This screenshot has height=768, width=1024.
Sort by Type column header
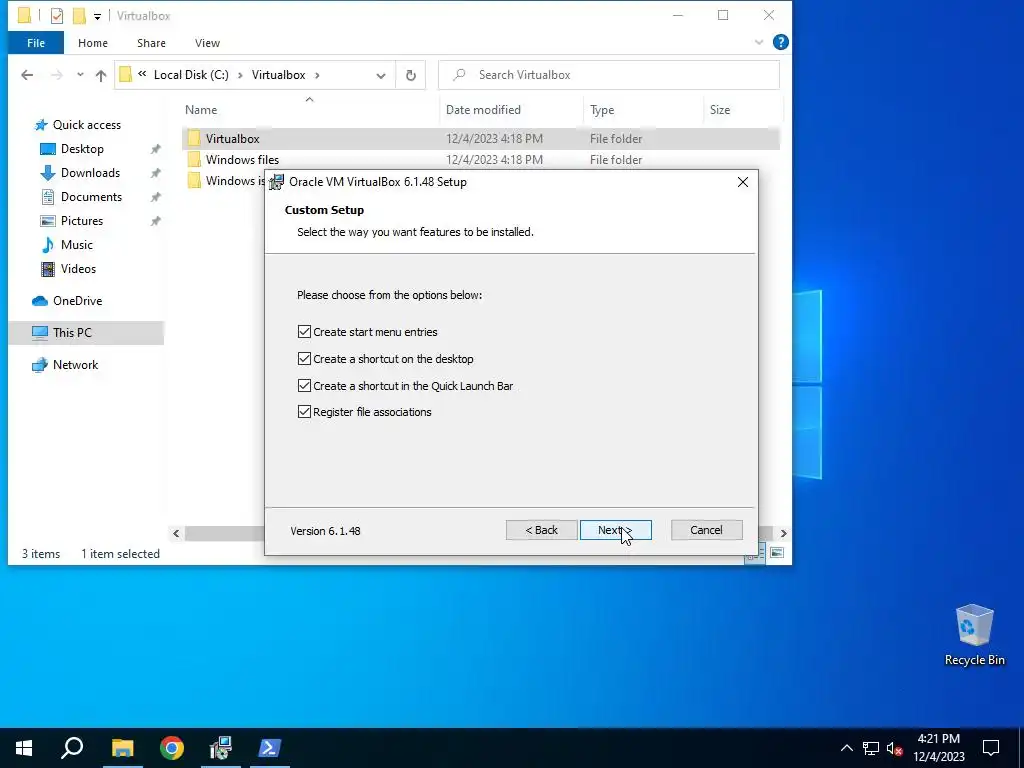tap(602, 110)
